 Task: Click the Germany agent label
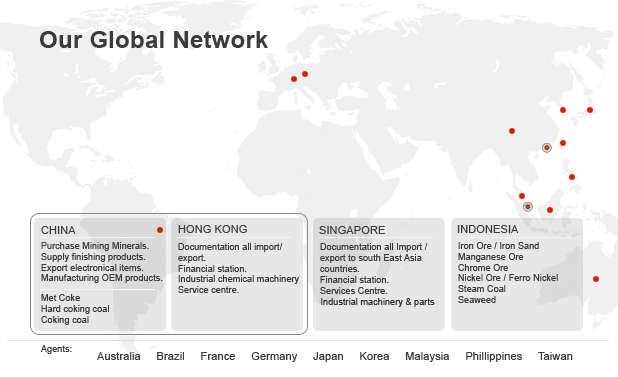pyautogui.click(x=274, y=356)
